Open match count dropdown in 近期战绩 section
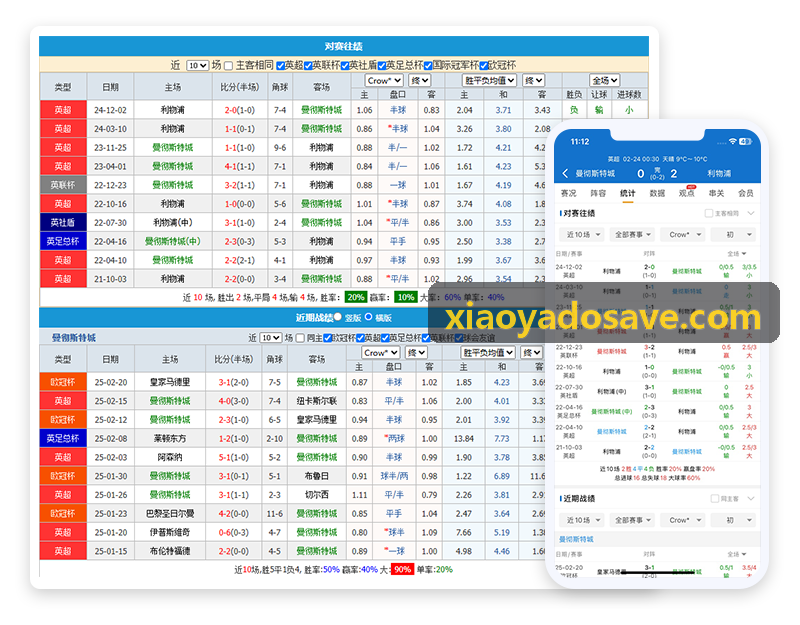This screenshot has width=800, height=625. coord(271,338)
